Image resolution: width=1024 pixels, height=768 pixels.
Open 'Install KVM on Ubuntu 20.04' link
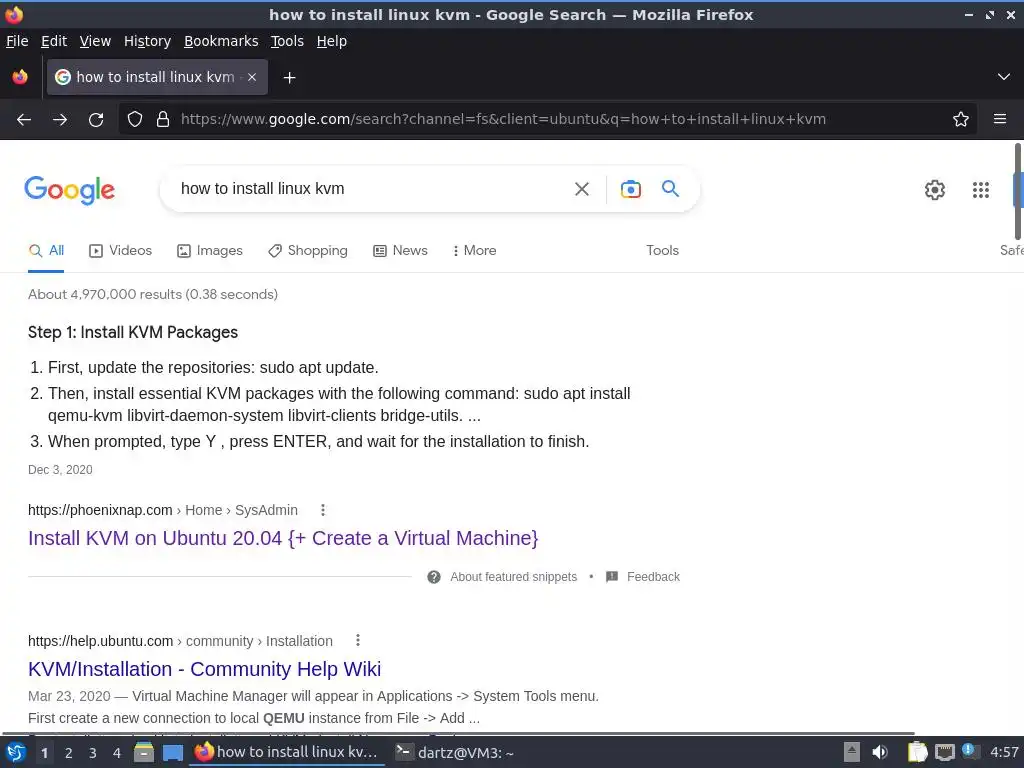point(283,538)
